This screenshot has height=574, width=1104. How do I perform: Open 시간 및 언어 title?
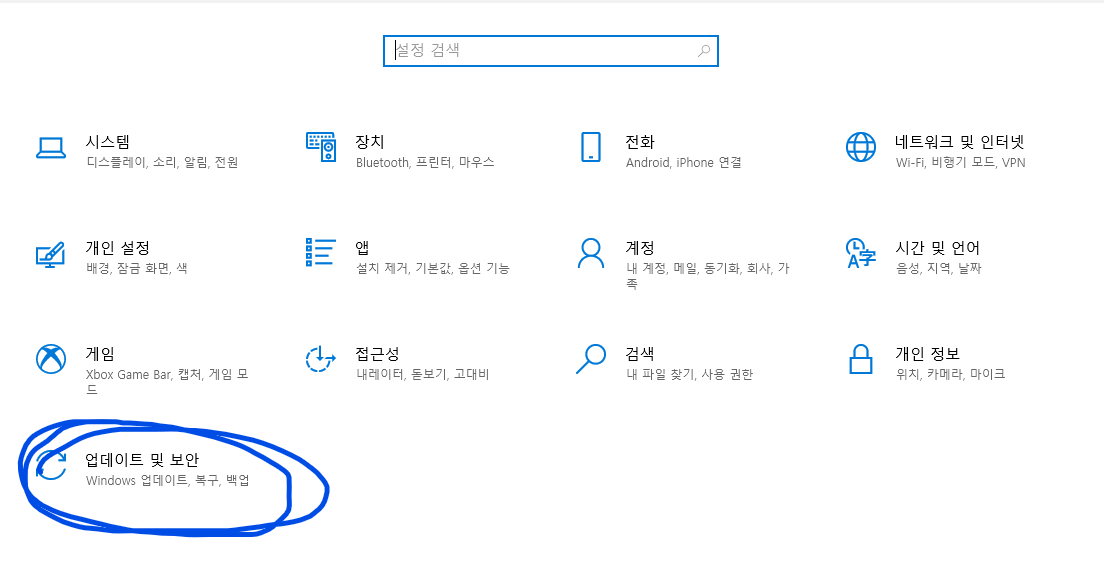(937, 248)
